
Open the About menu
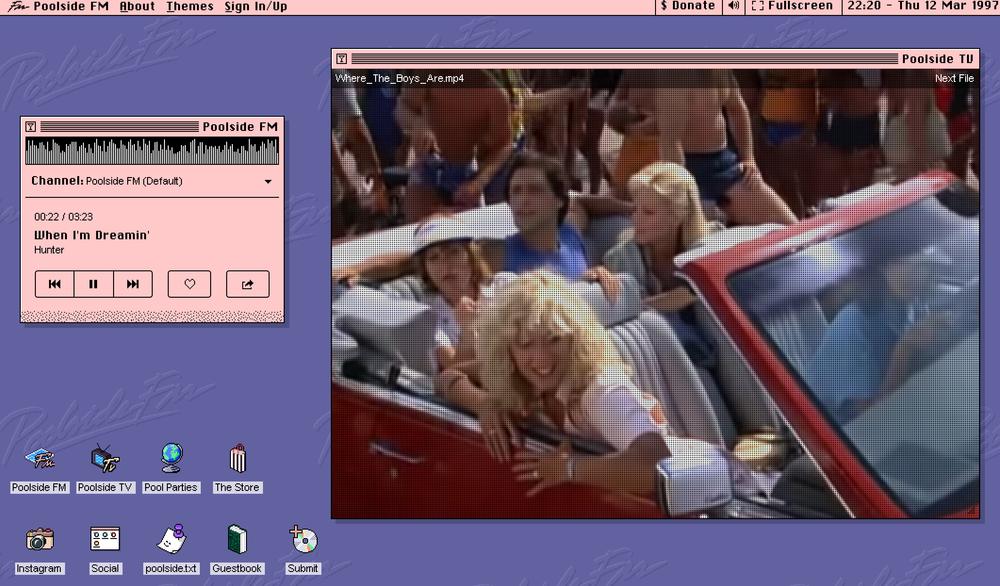coord(137,6)
